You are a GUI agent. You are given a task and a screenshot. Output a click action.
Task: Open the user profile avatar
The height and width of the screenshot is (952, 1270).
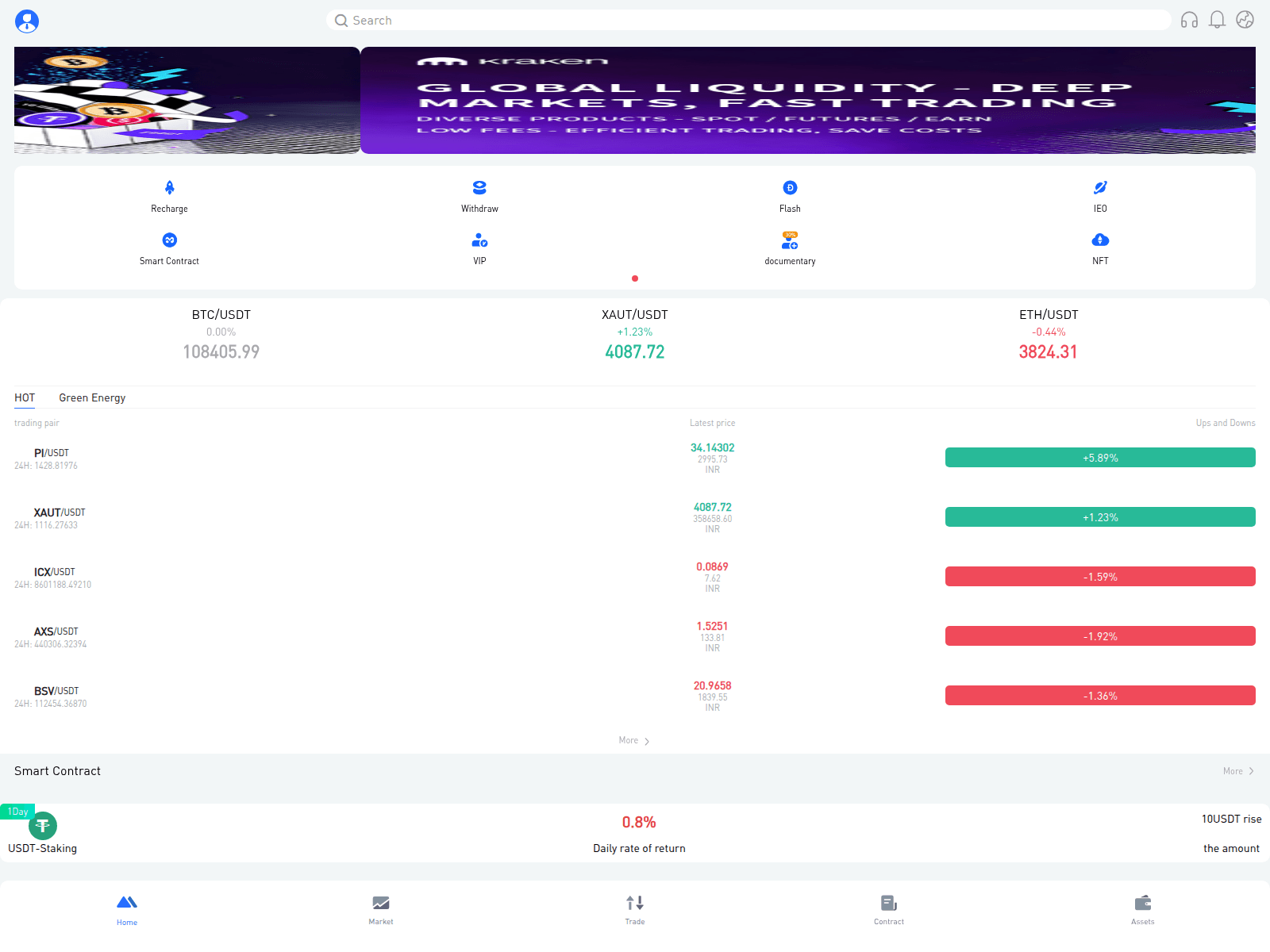click(x=27, y=21)
